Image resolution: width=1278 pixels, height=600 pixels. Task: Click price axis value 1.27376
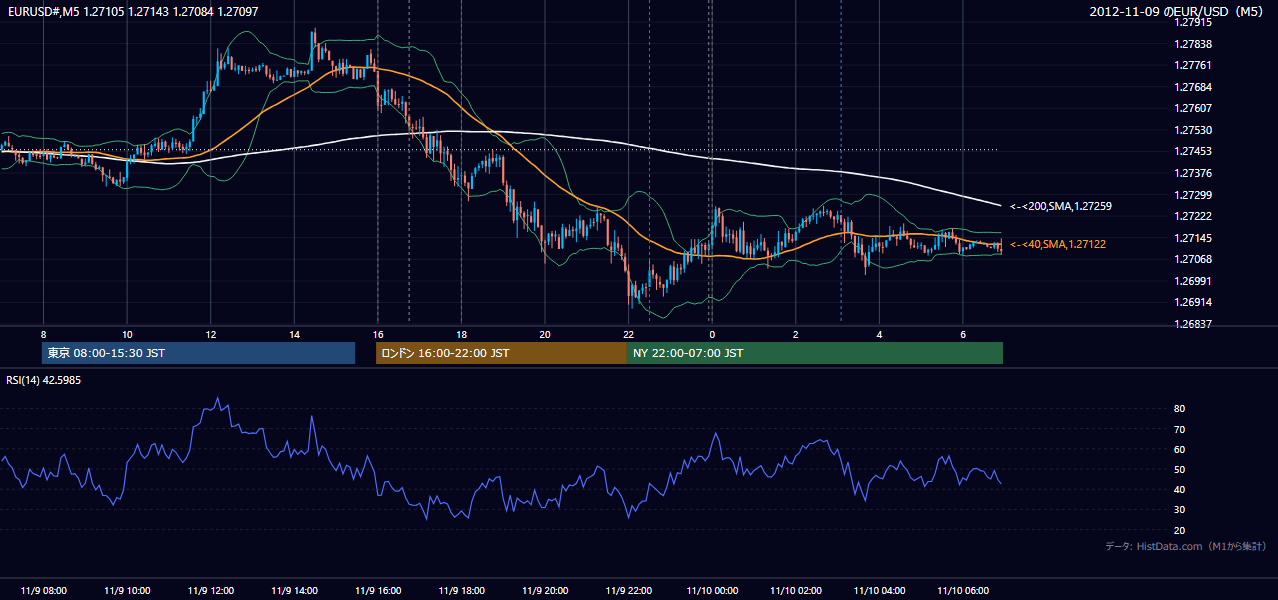pyautogui.click(x=1193, y=173)
